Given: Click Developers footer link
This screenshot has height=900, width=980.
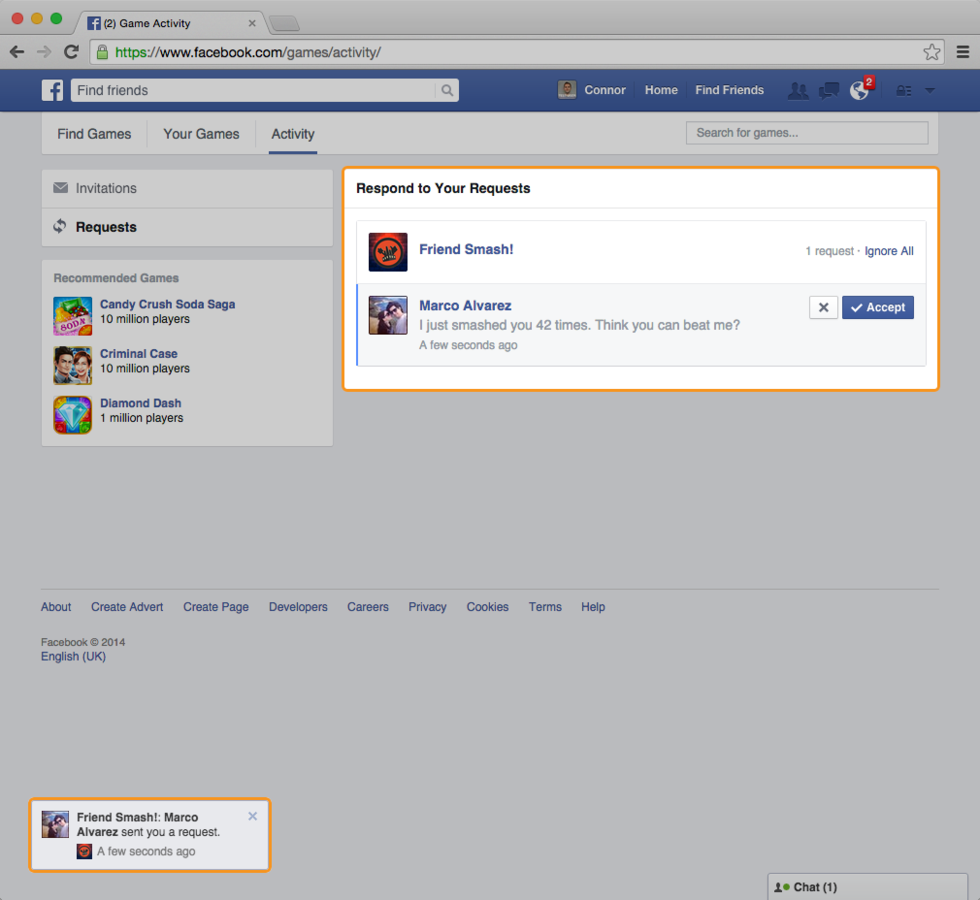Looking at the screenshot, I should tap(298, 607).
